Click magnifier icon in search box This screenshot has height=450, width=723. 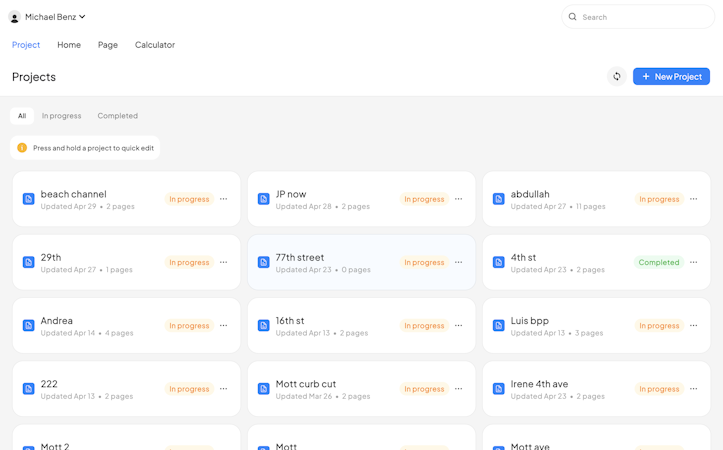pyautogui.click(x=572, y=17)
